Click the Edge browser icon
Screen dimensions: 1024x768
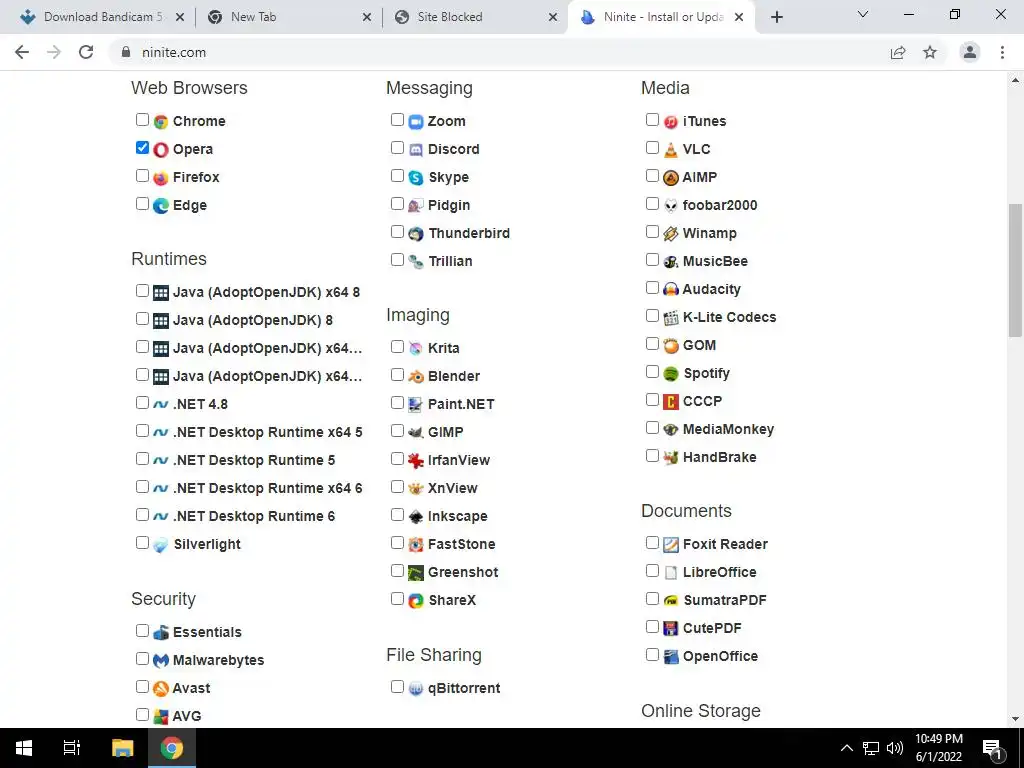[161, 206]
